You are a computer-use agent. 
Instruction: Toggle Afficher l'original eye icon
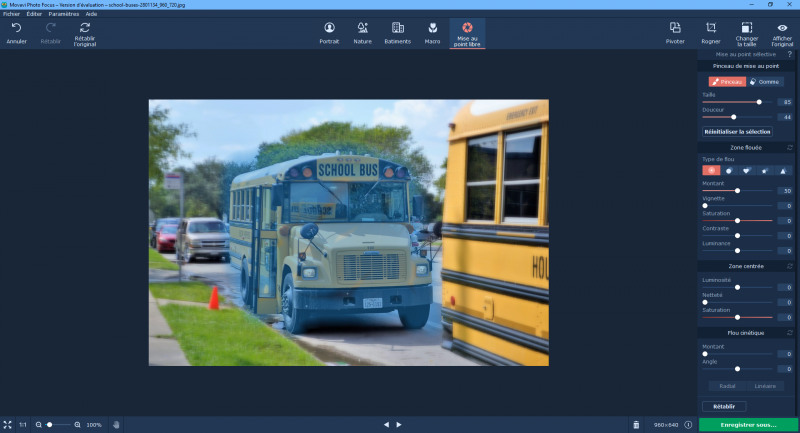tap(782, 32)
